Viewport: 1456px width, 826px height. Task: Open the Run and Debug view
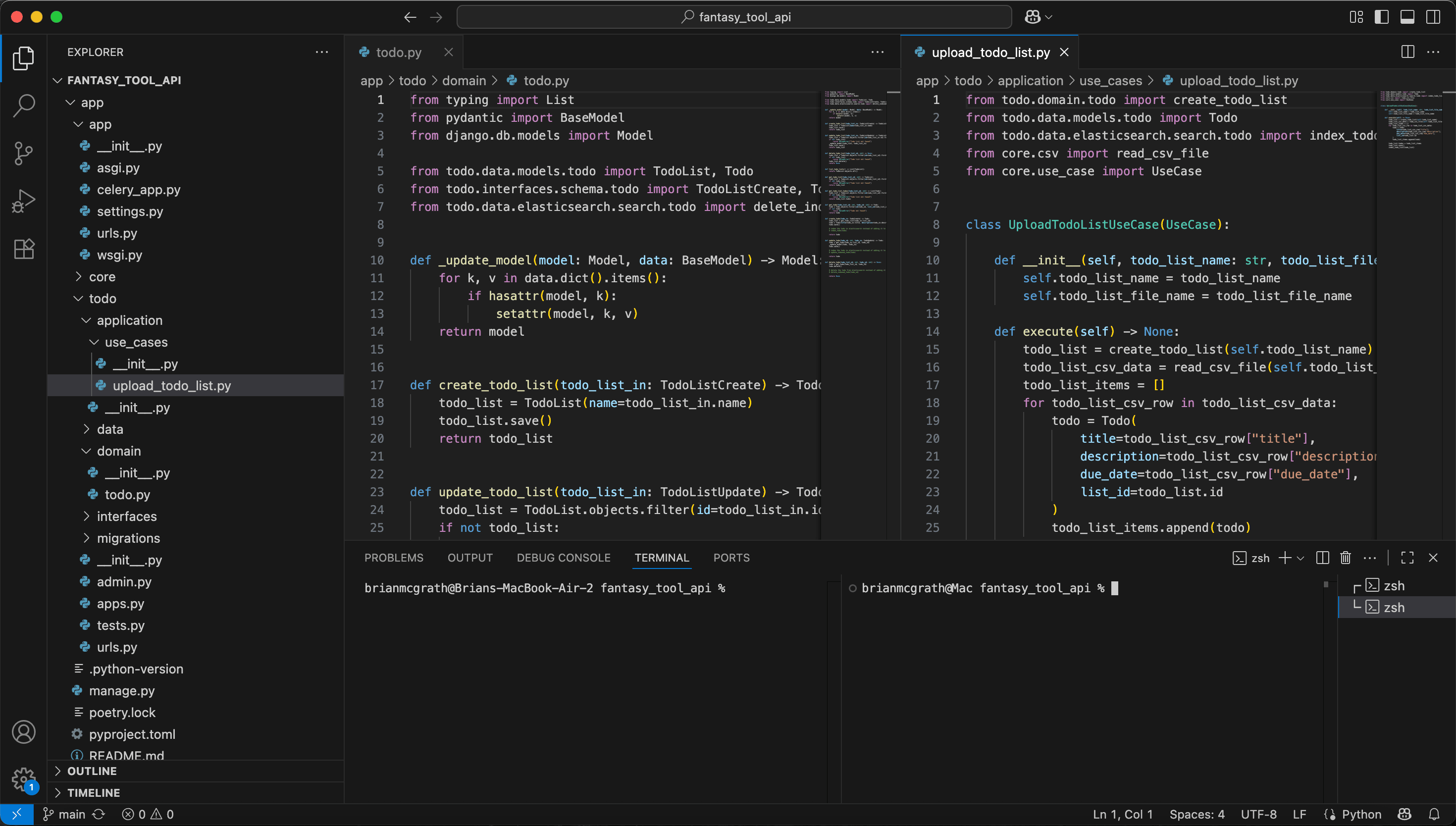coord(23,201)
